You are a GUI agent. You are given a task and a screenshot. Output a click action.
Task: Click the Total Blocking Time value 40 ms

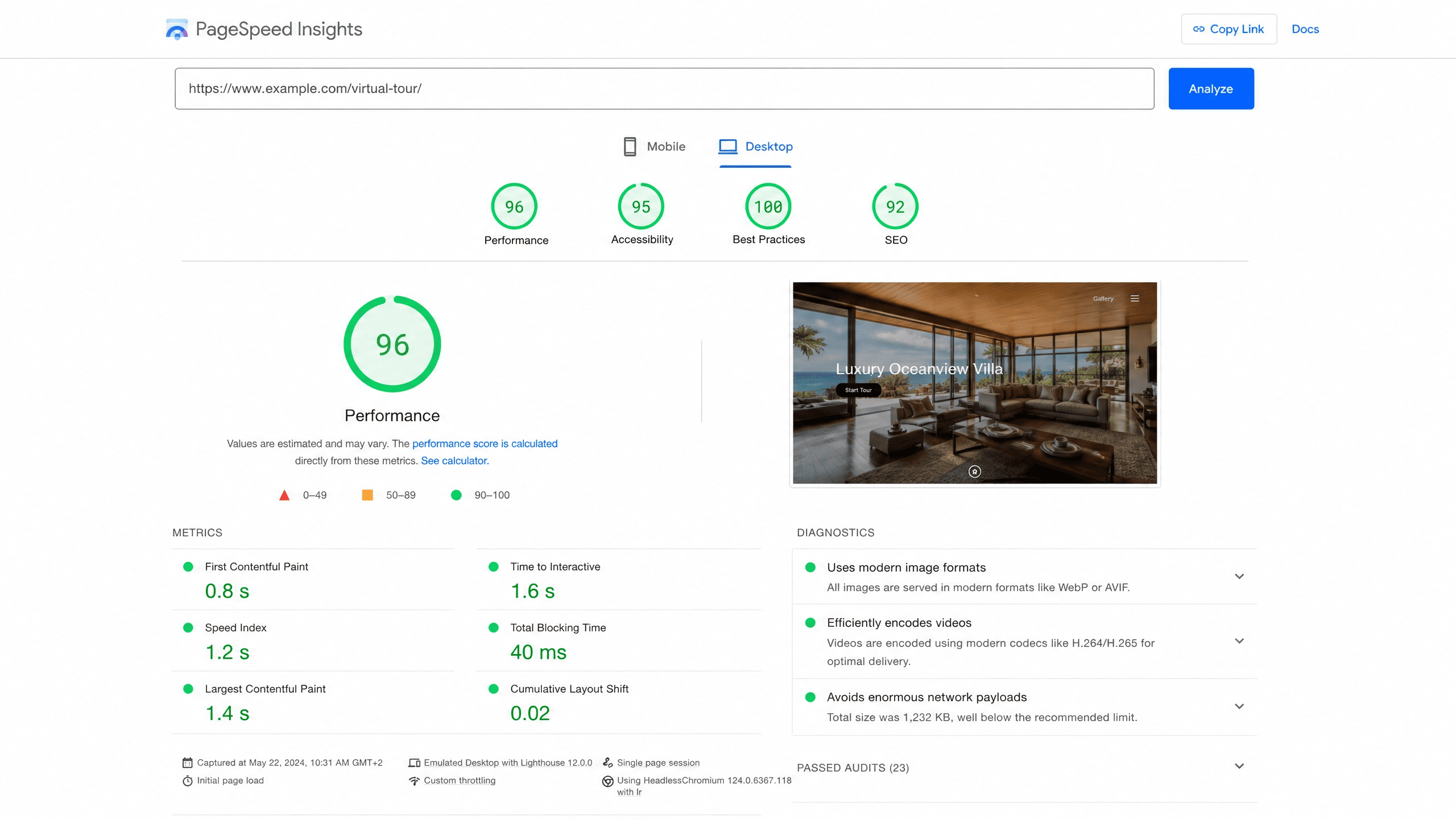pyautogui.click(x=538, y=652)
